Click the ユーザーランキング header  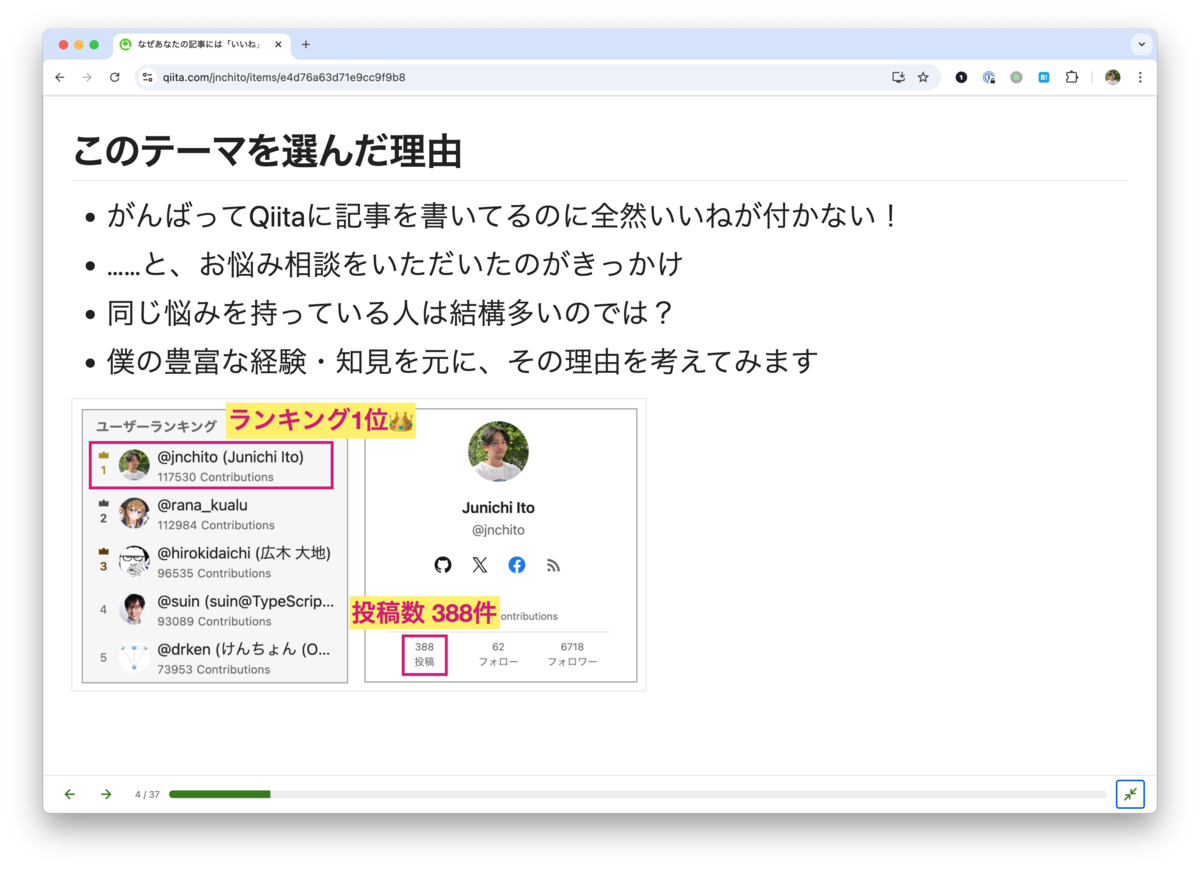[x=156, y=426]
